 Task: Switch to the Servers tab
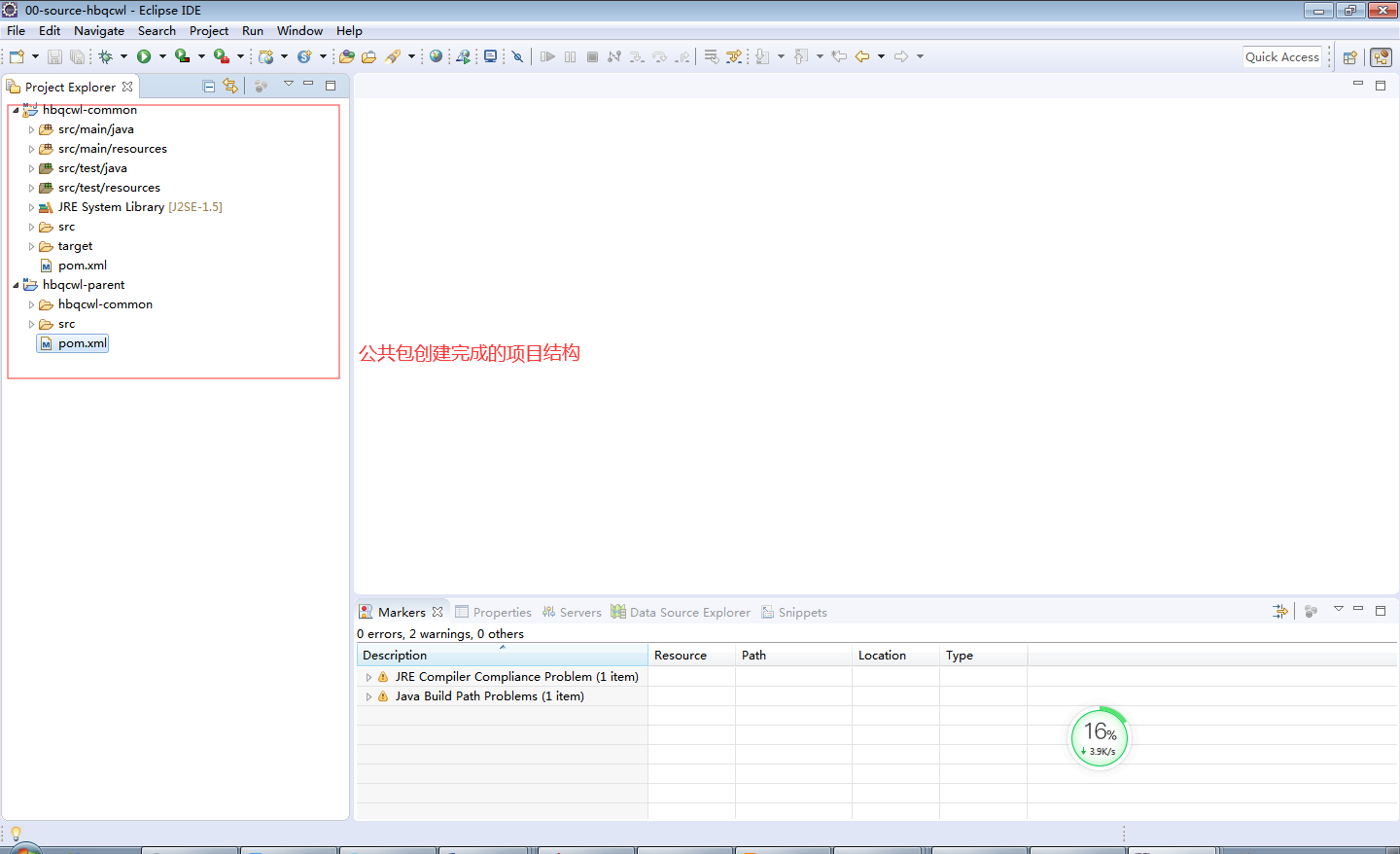(x=573, y=612)
